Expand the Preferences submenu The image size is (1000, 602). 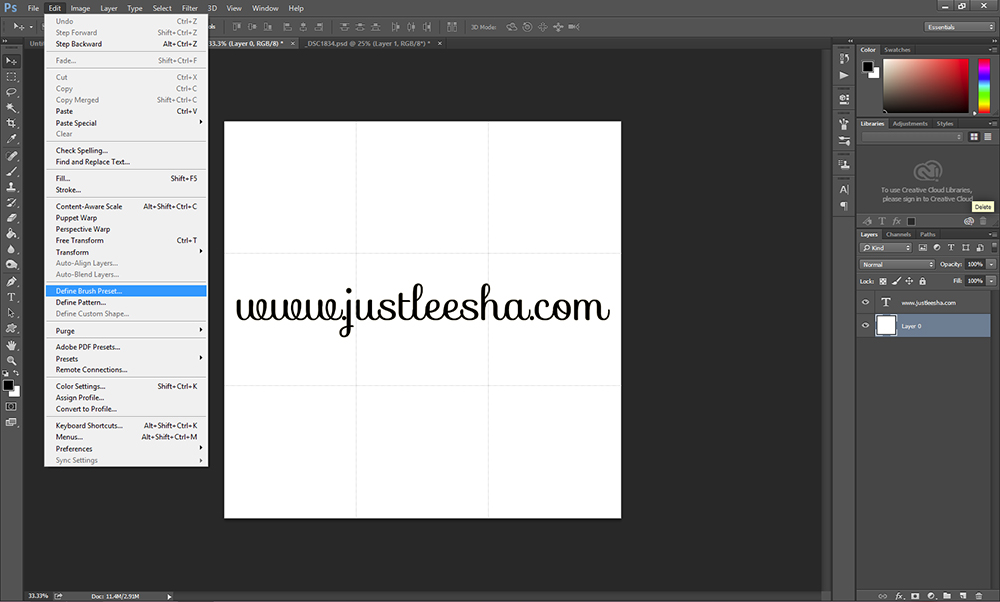(x=126, y=448)
